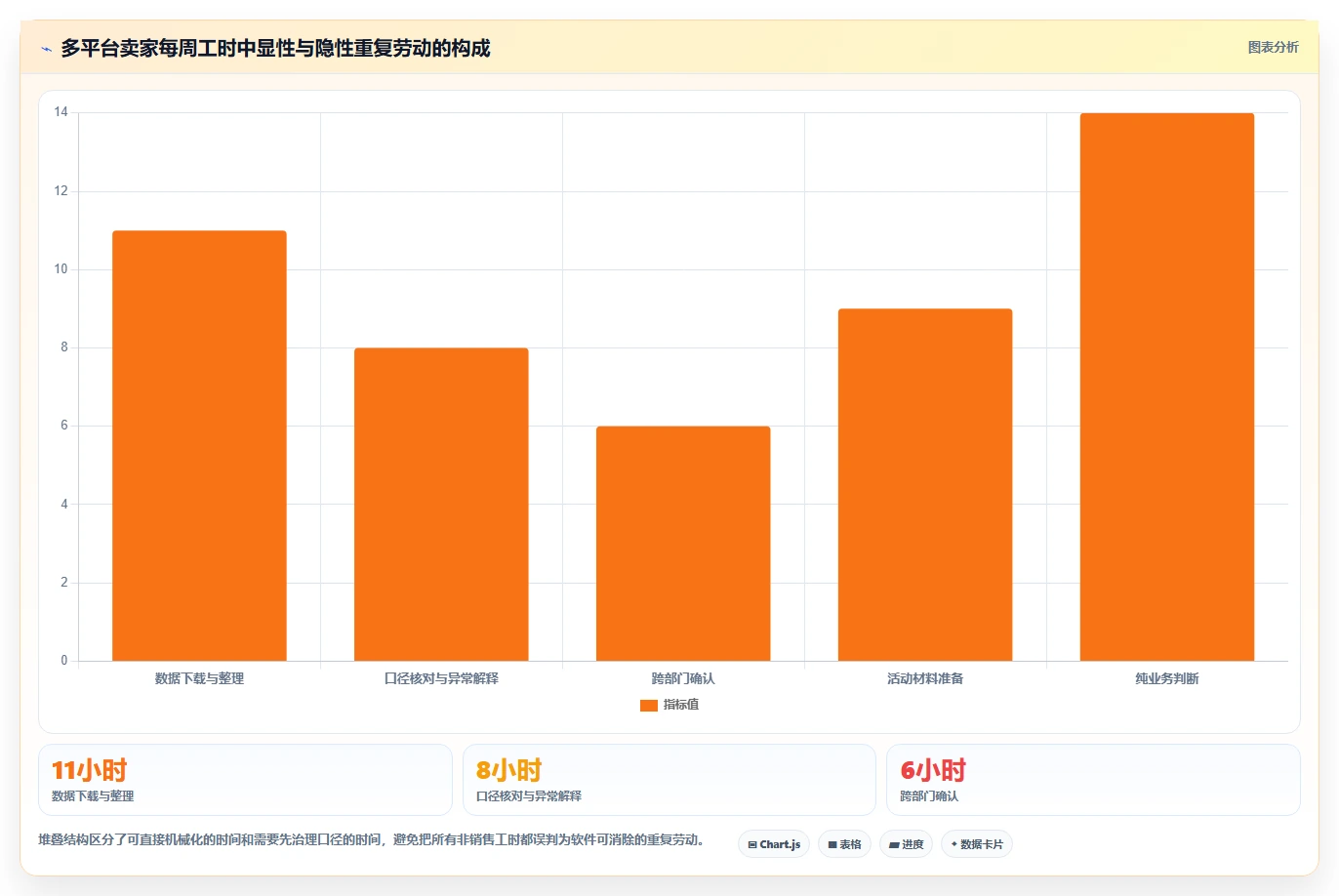
Task: Click the footnote text starting with 堆叠结构
Action: [x=371, y=839]
